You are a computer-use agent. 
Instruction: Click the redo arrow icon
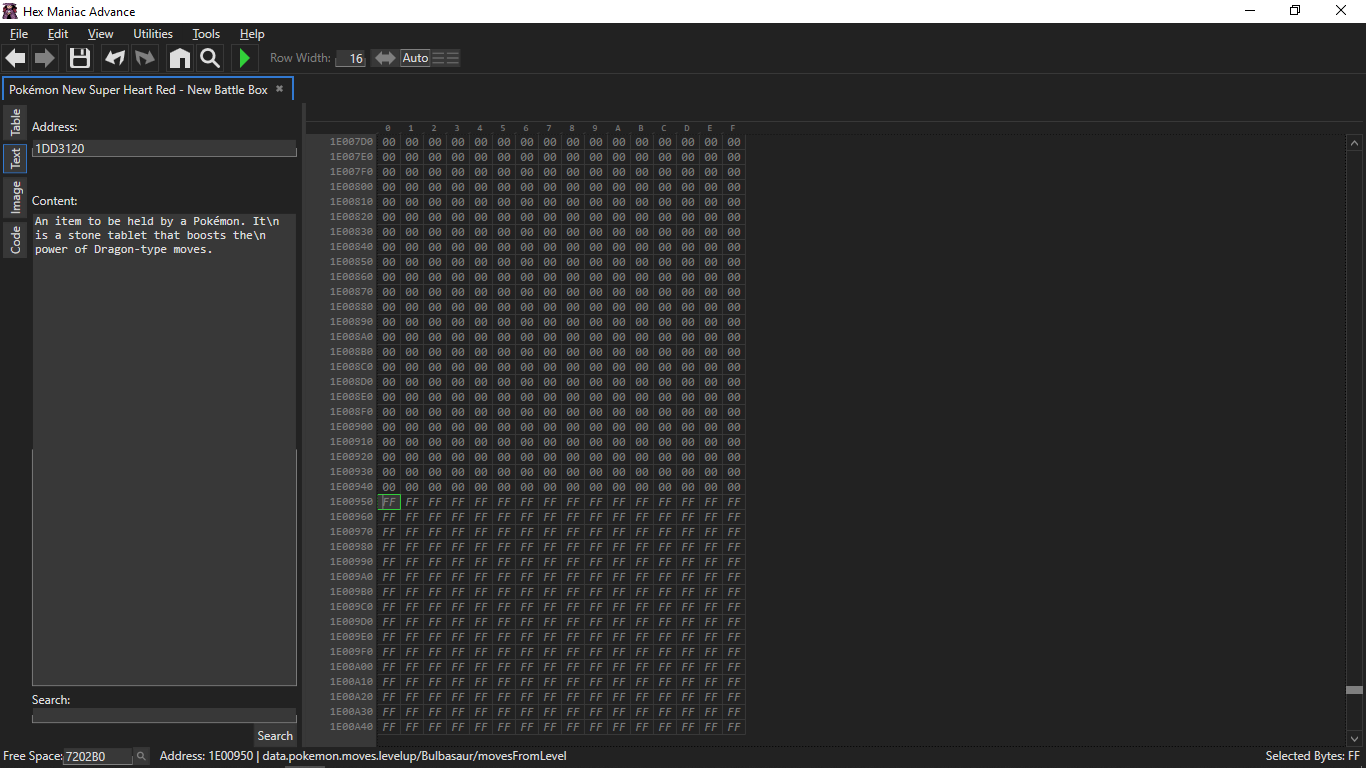tap(146, 58)
